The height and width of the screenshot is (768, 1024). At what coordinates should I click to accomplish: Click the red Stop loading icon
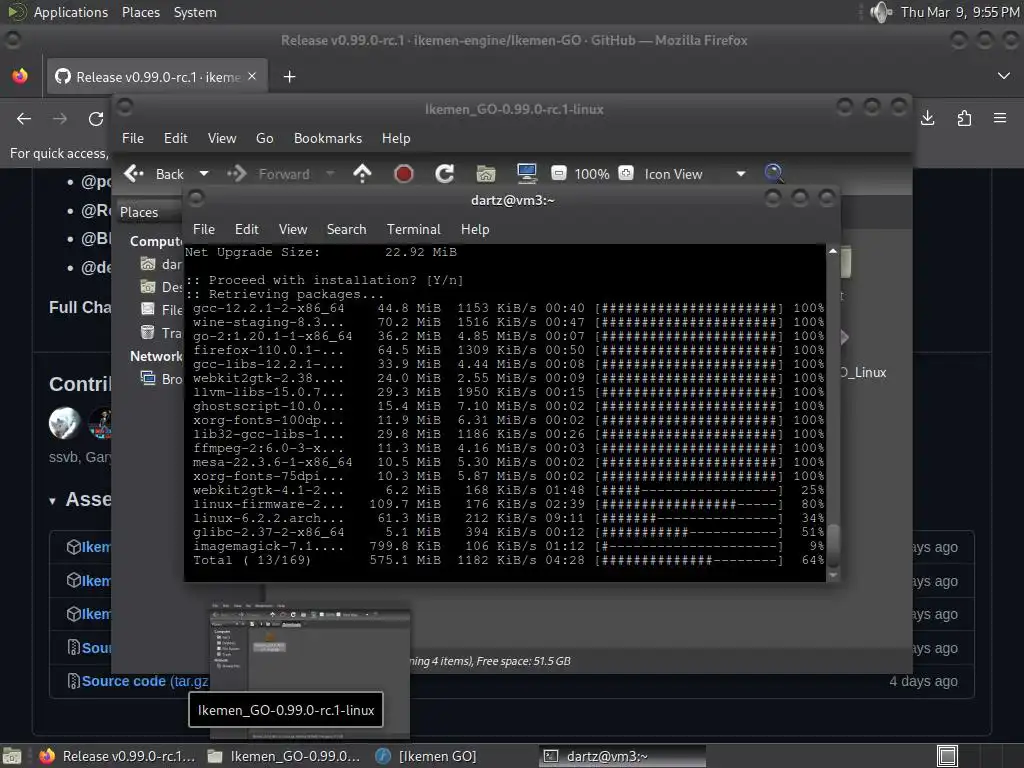(404, 174)
